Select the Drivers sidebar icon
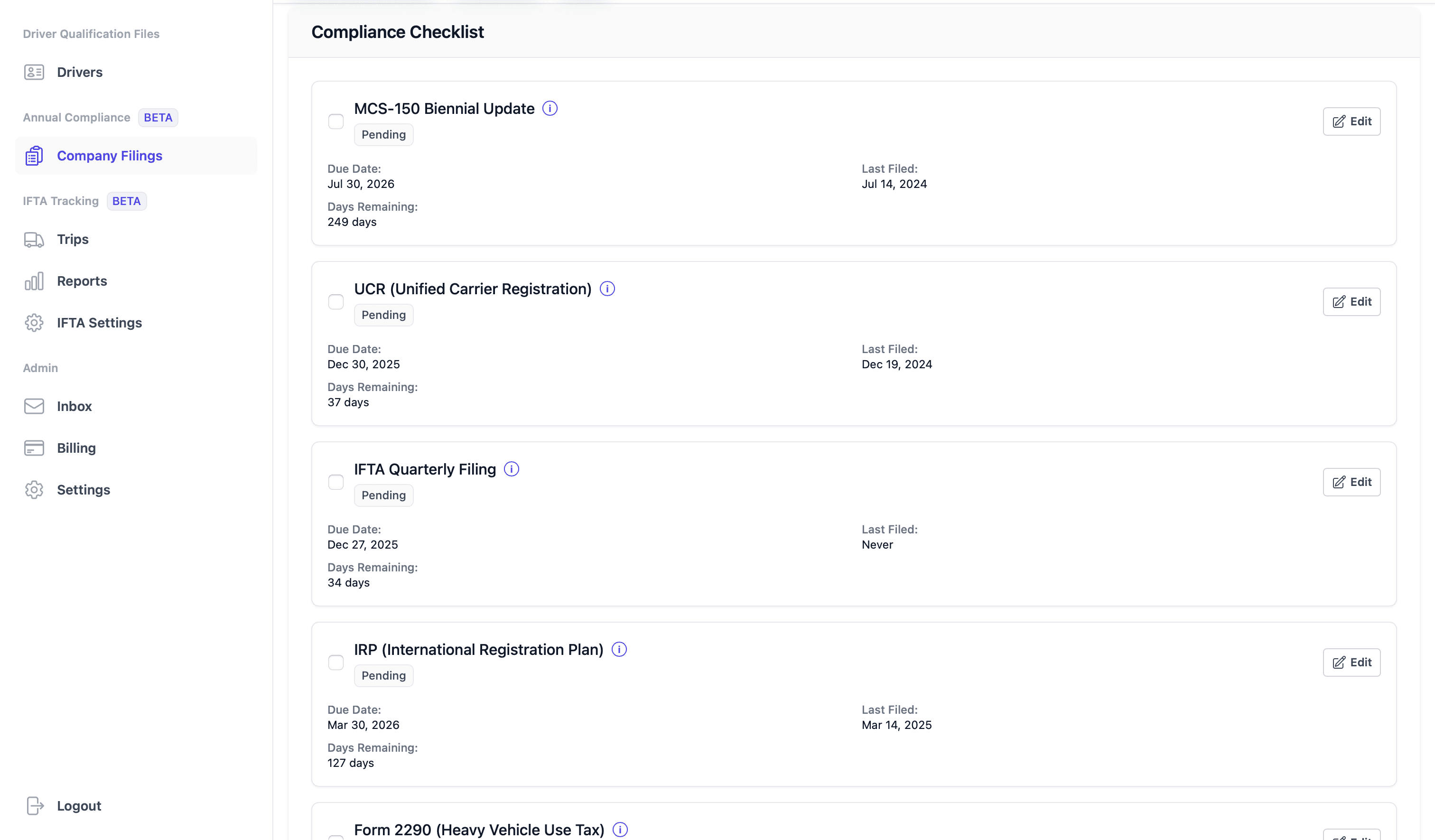Viewport: 1435px width, 840px height. [x=34, y=72]
